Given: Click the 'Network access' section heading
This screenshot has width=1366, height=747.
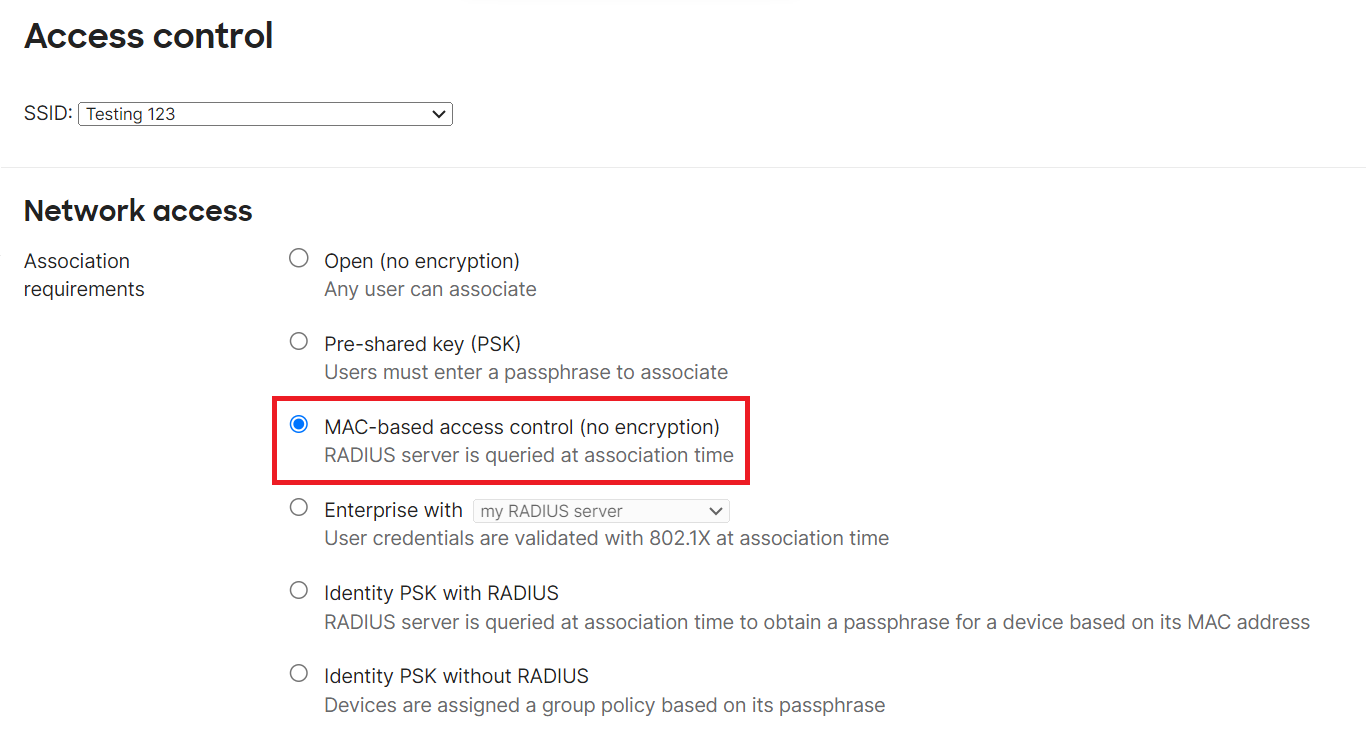Looking at the screenshot, I should click(138, 211).
